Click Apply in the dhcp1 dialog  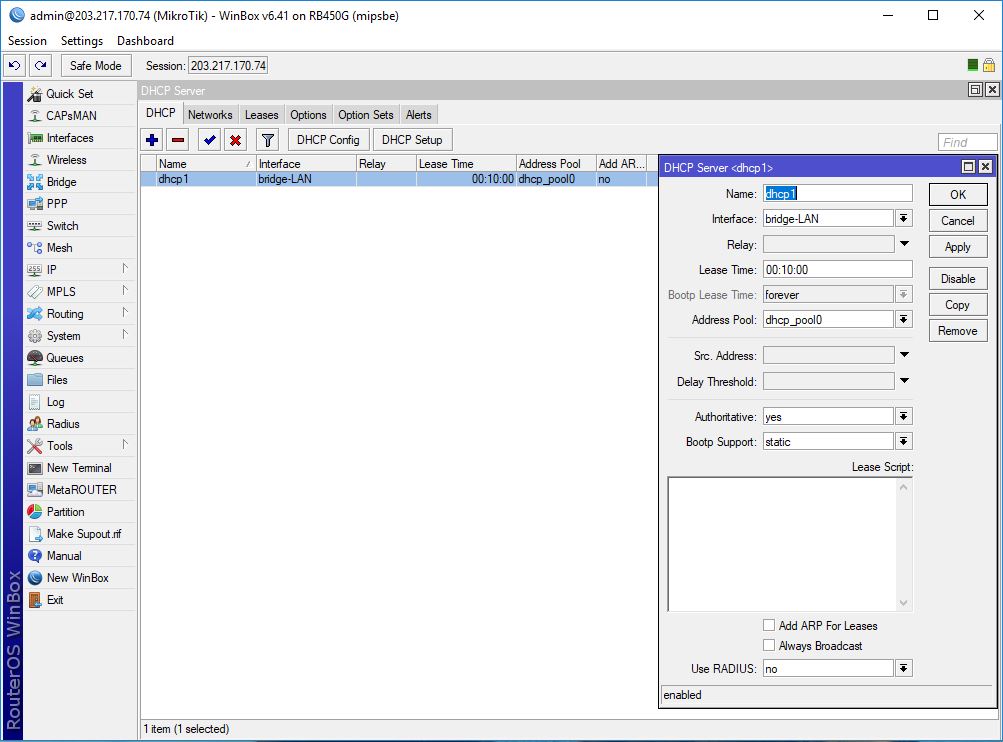click(x=958, y=247)
